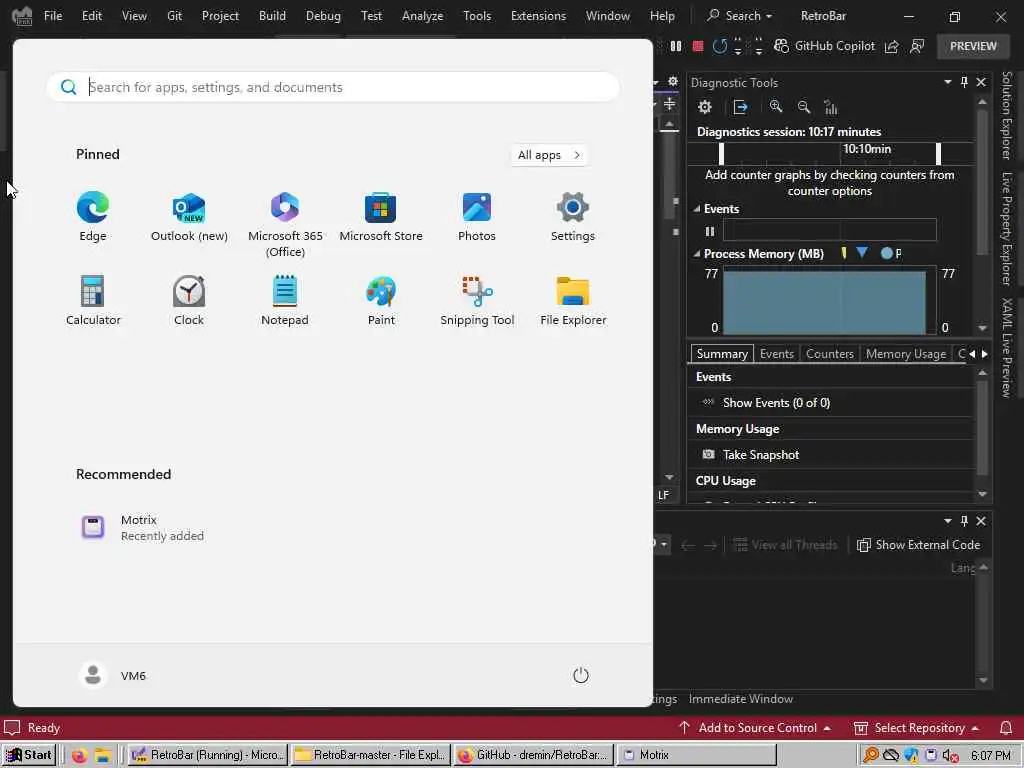Open XAML Live Preview side tab
This screenshot has height=768, width=1024.
pyautogui.click(x=1007, y=347)
